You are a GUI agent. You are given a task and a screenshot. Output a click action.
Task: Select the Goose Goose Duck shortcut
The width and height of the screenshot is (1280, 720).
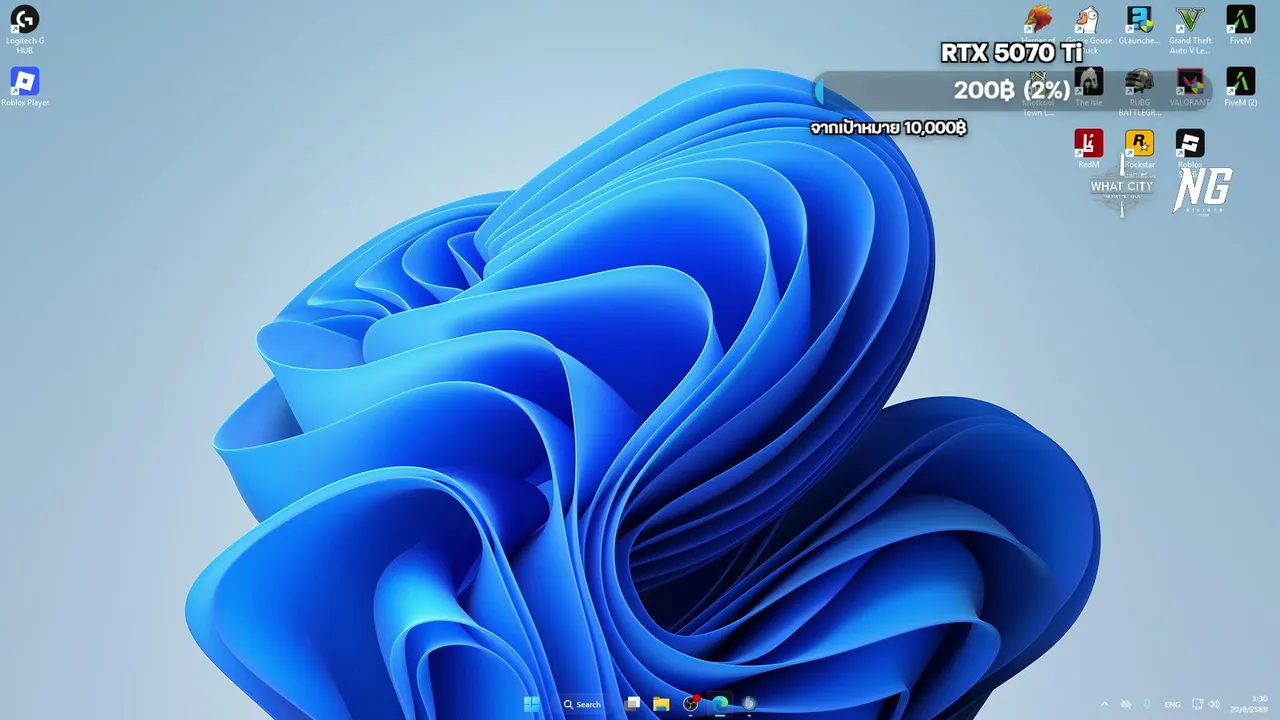click(1088, 30)
